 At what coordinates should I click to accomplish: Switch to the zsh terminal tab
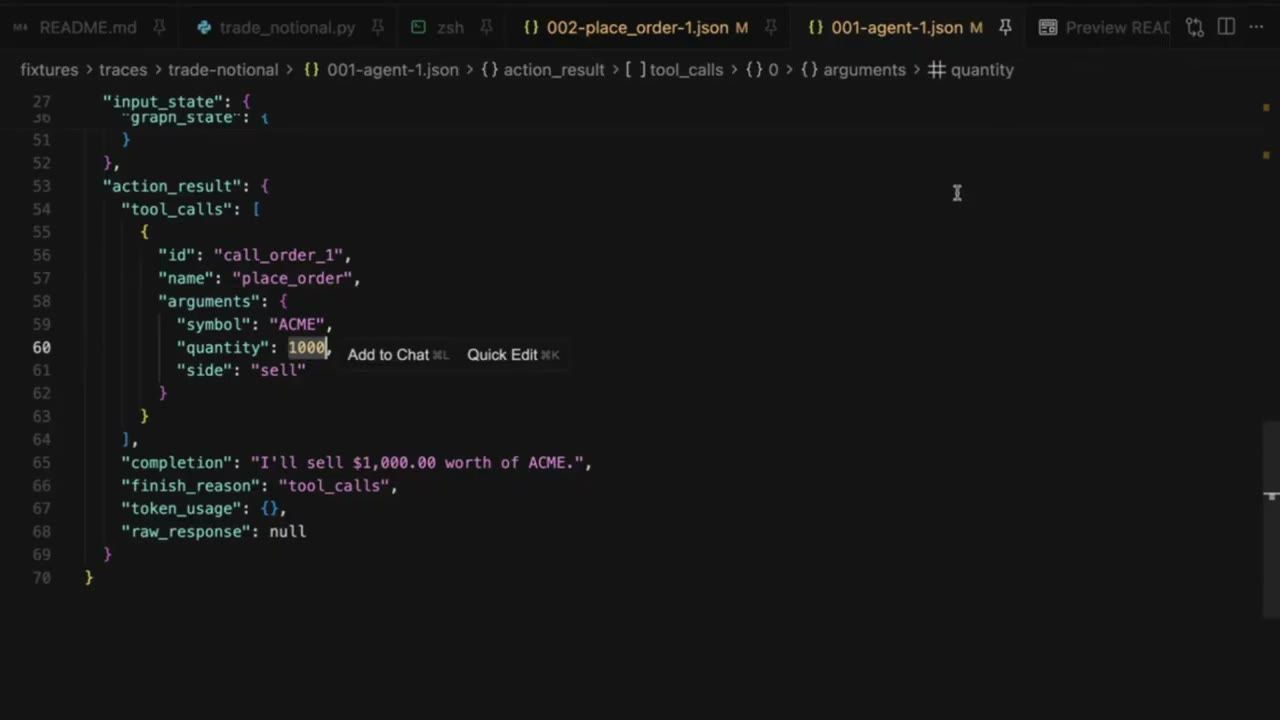coord(451,27)
